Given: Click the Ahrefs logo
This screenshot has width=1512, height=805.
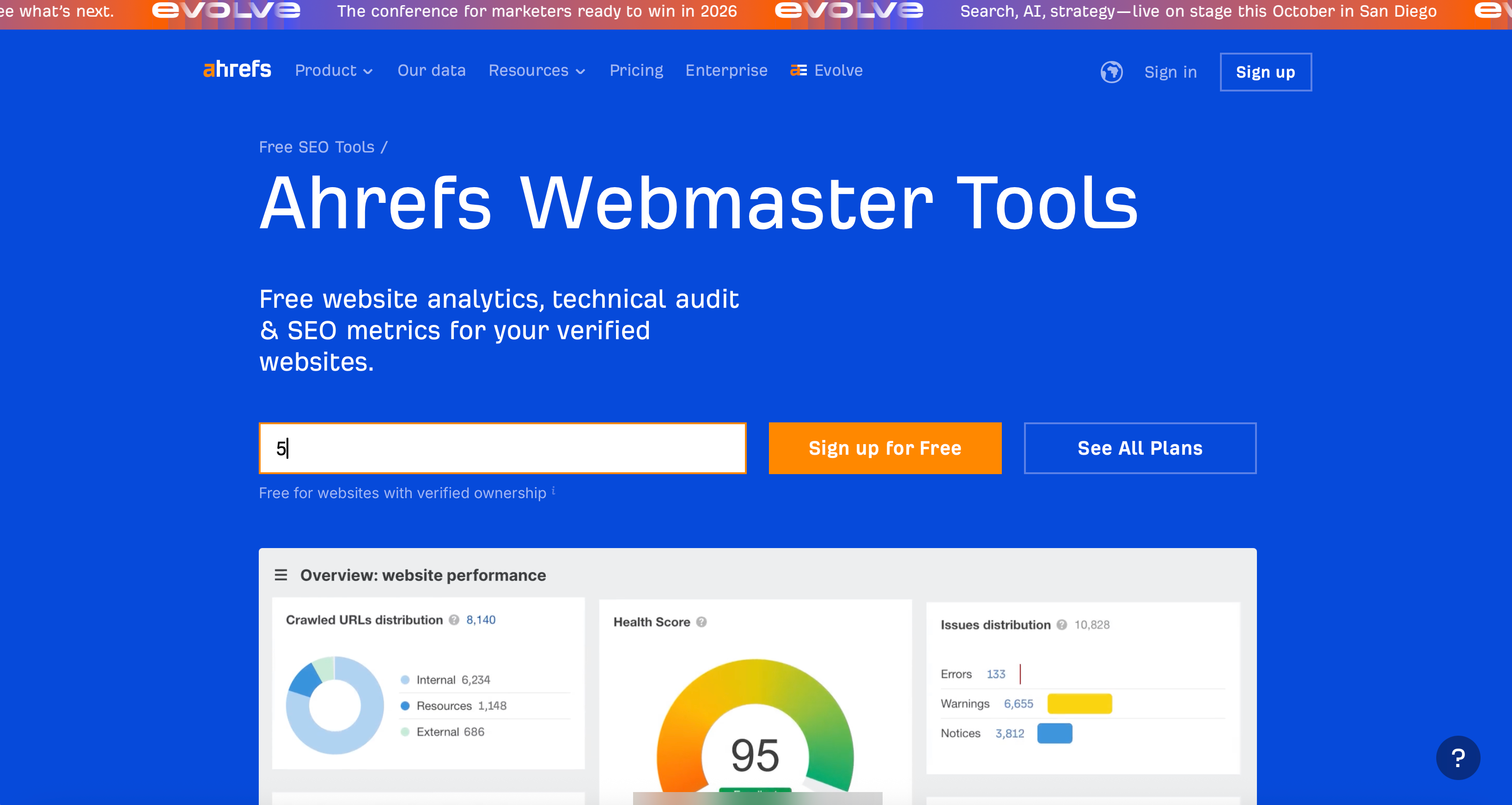Looking at the screenshot, I should 237,70.
